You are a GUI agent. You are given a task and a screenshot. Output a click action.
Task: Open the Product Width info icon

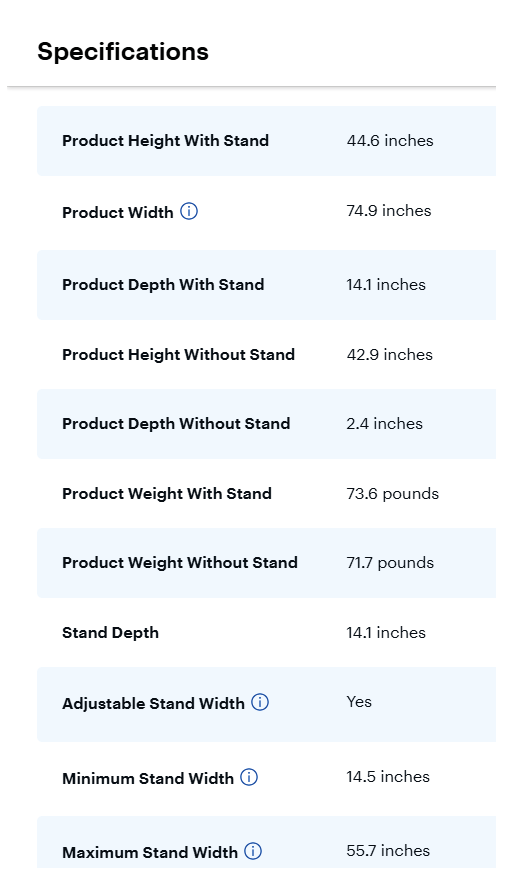189,212
